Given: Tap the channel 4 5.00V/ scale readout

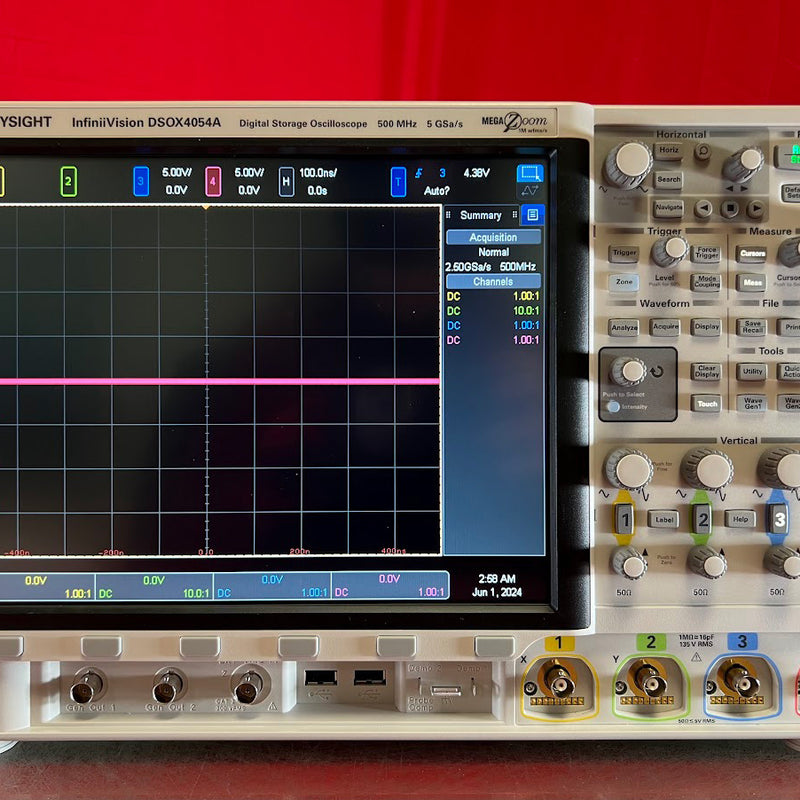Looking at the screenshot, I should click(249, 172).
